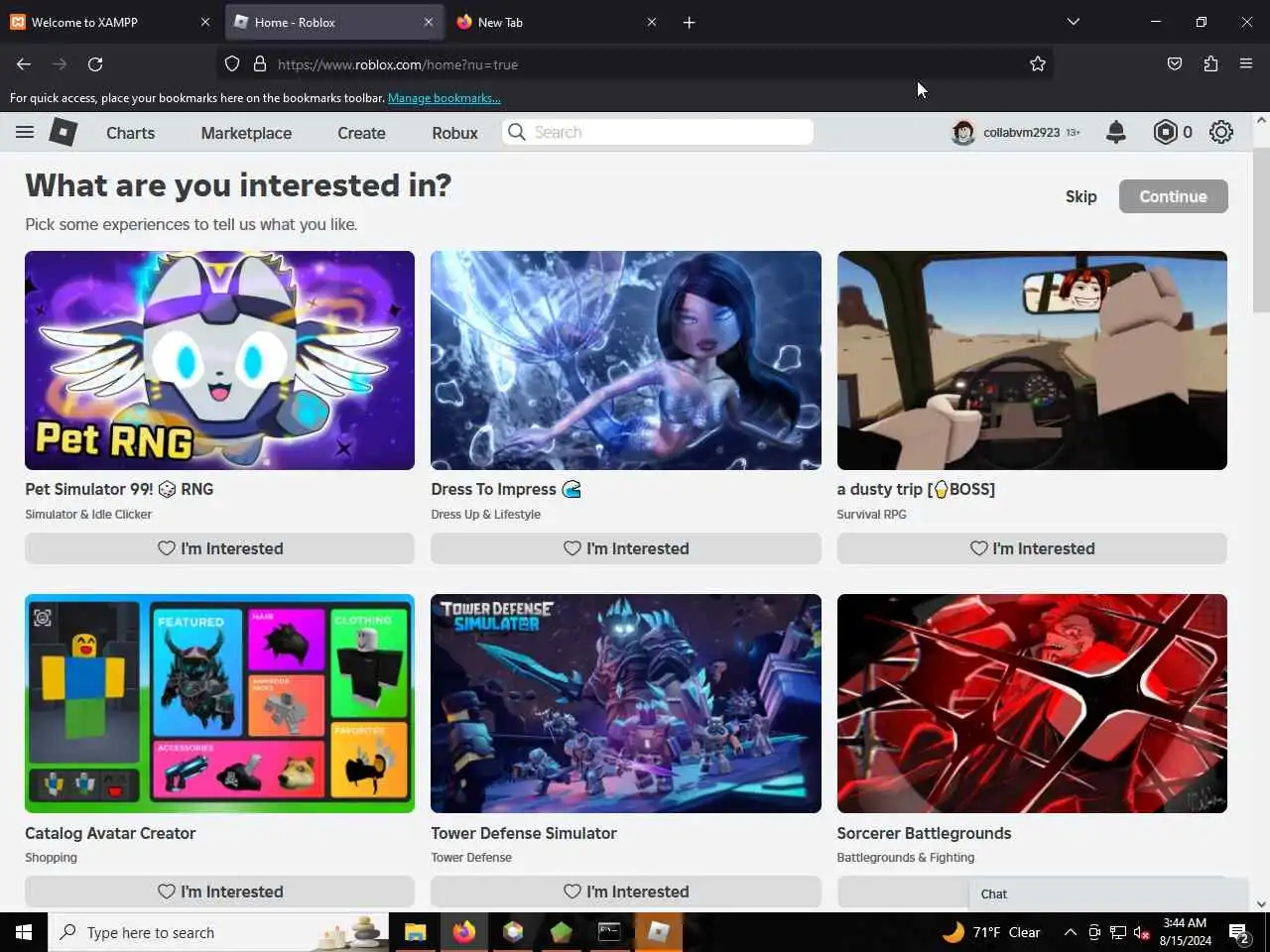The height and width of the screenshot is (952, 1270).
Task: Click the Roblox logo home icon
Action: pyautogui.click(x=63, y=132)
